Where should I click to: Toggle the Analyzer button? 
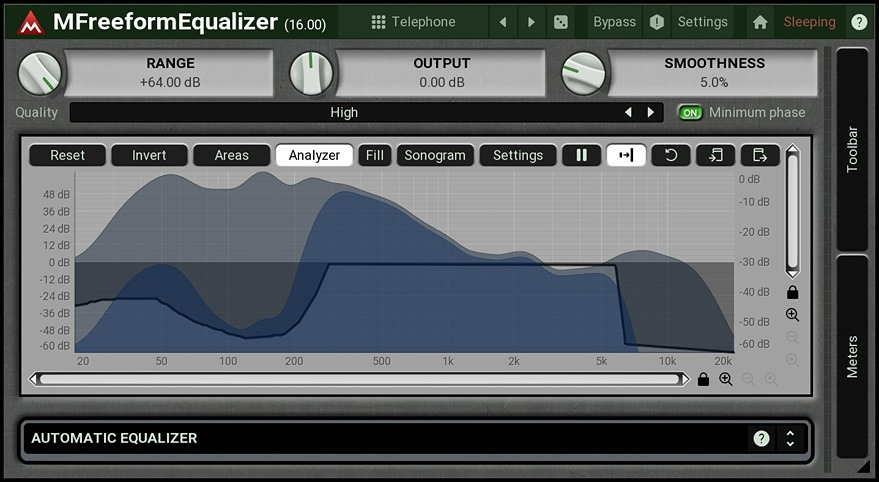click(x=314, y=155)
